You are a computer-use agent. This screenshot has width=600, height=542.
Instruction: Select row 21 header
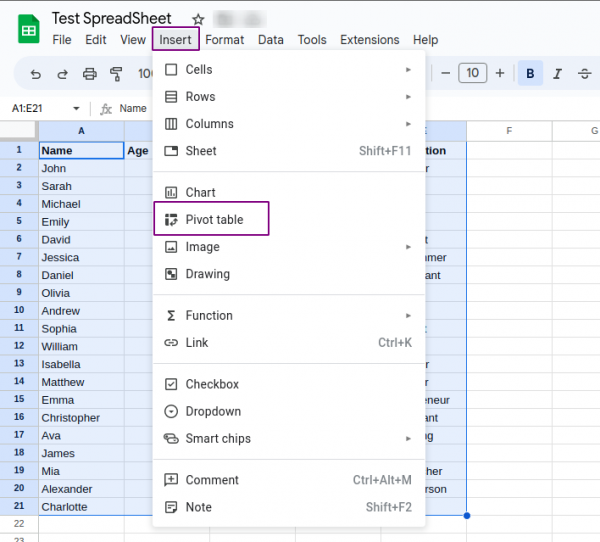tap(19, 506)
